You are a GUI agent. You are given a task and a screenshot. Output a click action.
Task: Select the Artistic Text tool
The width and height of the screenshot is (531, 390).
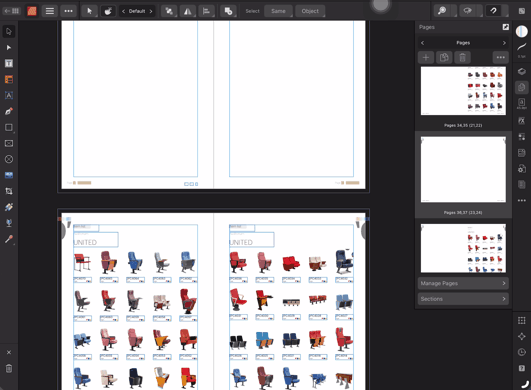[9, 95]
